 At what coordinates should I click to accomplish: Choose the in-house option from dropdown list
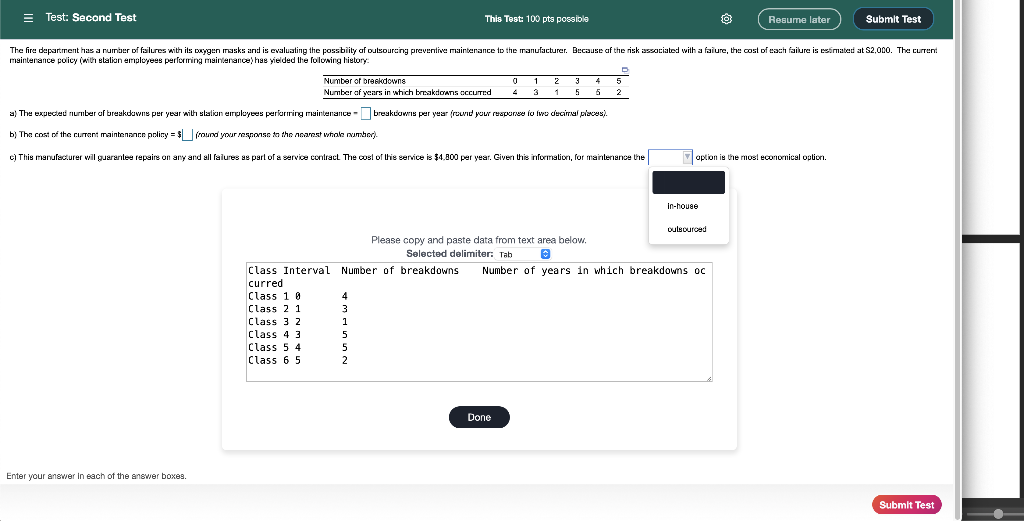682,206
